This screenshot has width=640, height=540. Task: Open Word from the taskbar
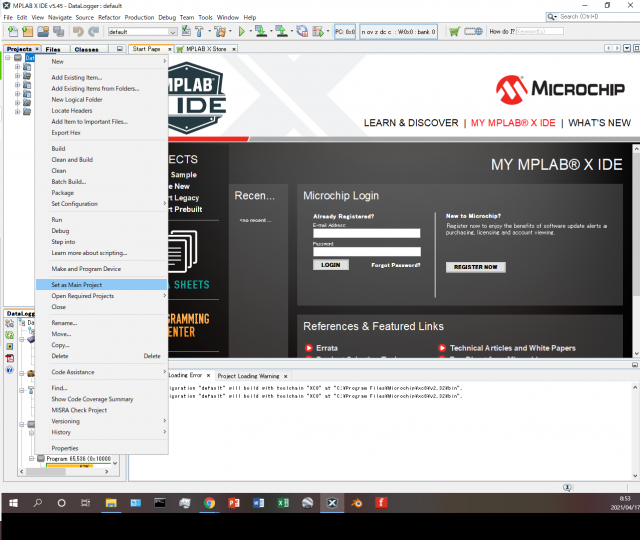(x=259, y=503)
